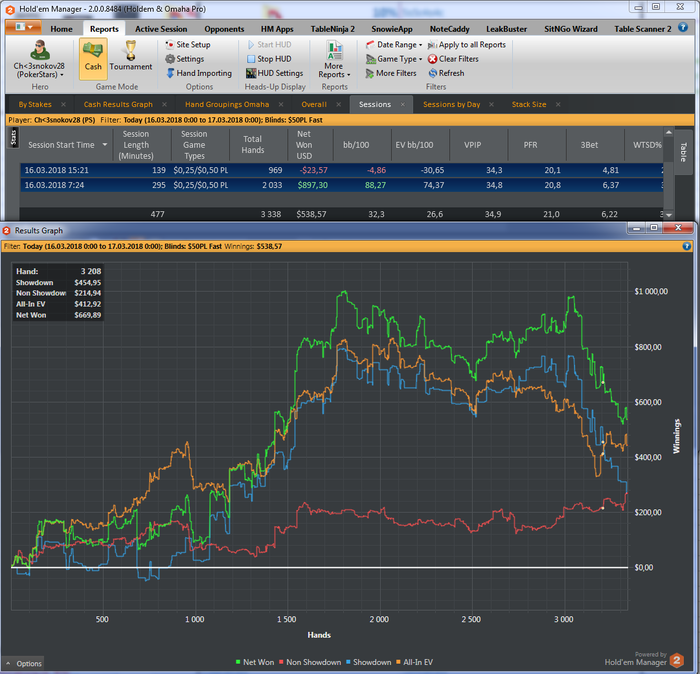Click sessions table scrollbar down arrow
Image resolution: width=700 pixels, height=674 pixels.
pos(668,215)
